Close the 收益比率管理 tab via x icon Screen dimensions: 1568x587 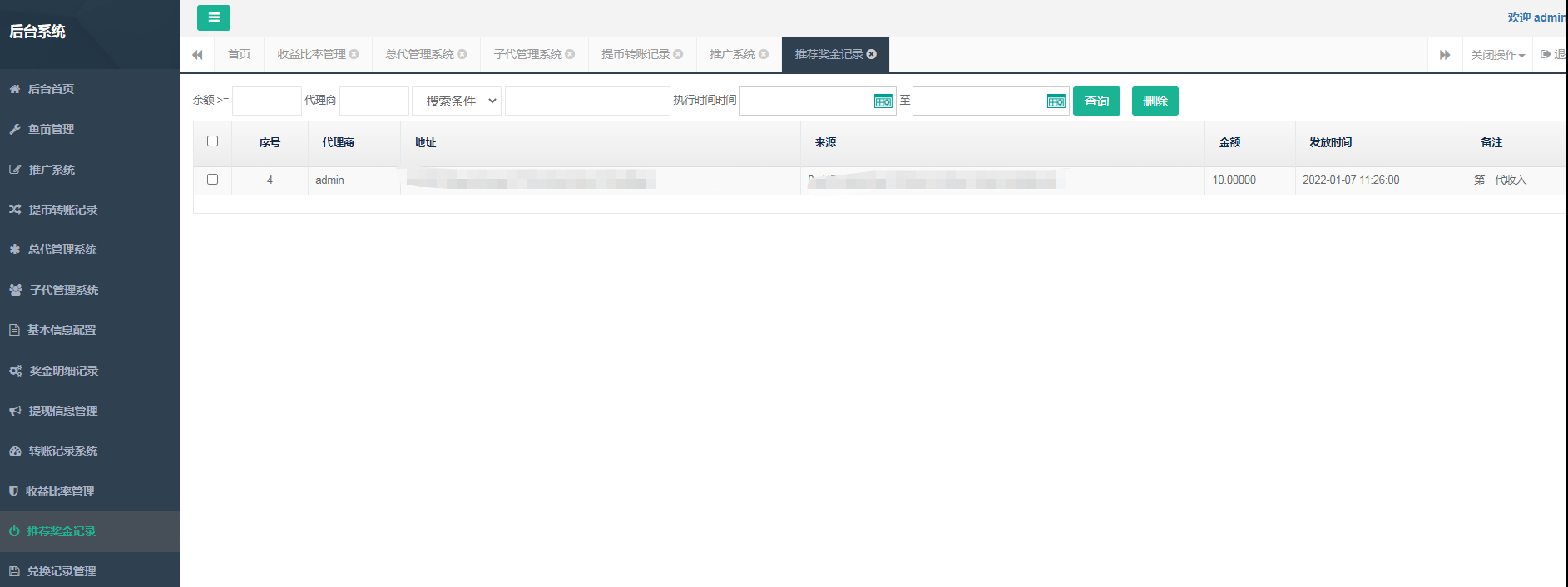354,54
